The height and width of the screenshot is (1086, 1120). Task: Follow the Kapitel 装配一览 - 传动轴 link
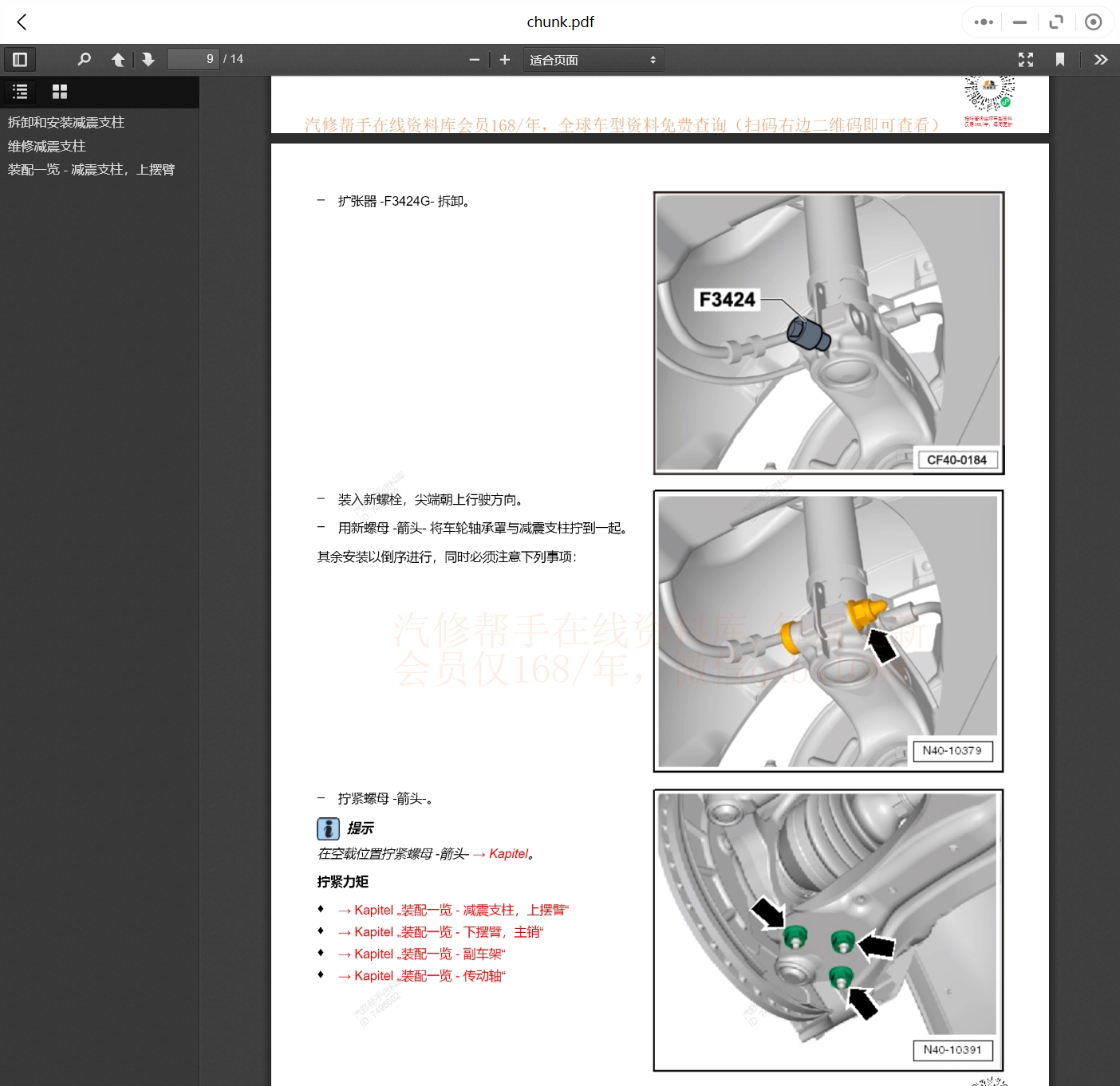tap(421, 975)
